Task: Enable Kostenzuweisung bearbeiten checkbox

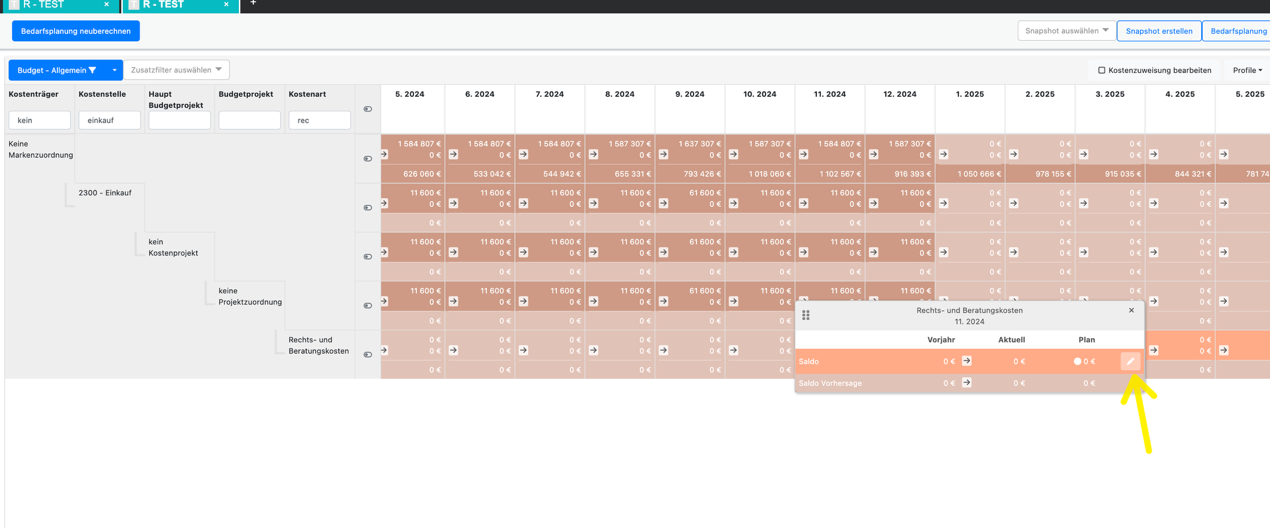Action: click(1101, 70)
